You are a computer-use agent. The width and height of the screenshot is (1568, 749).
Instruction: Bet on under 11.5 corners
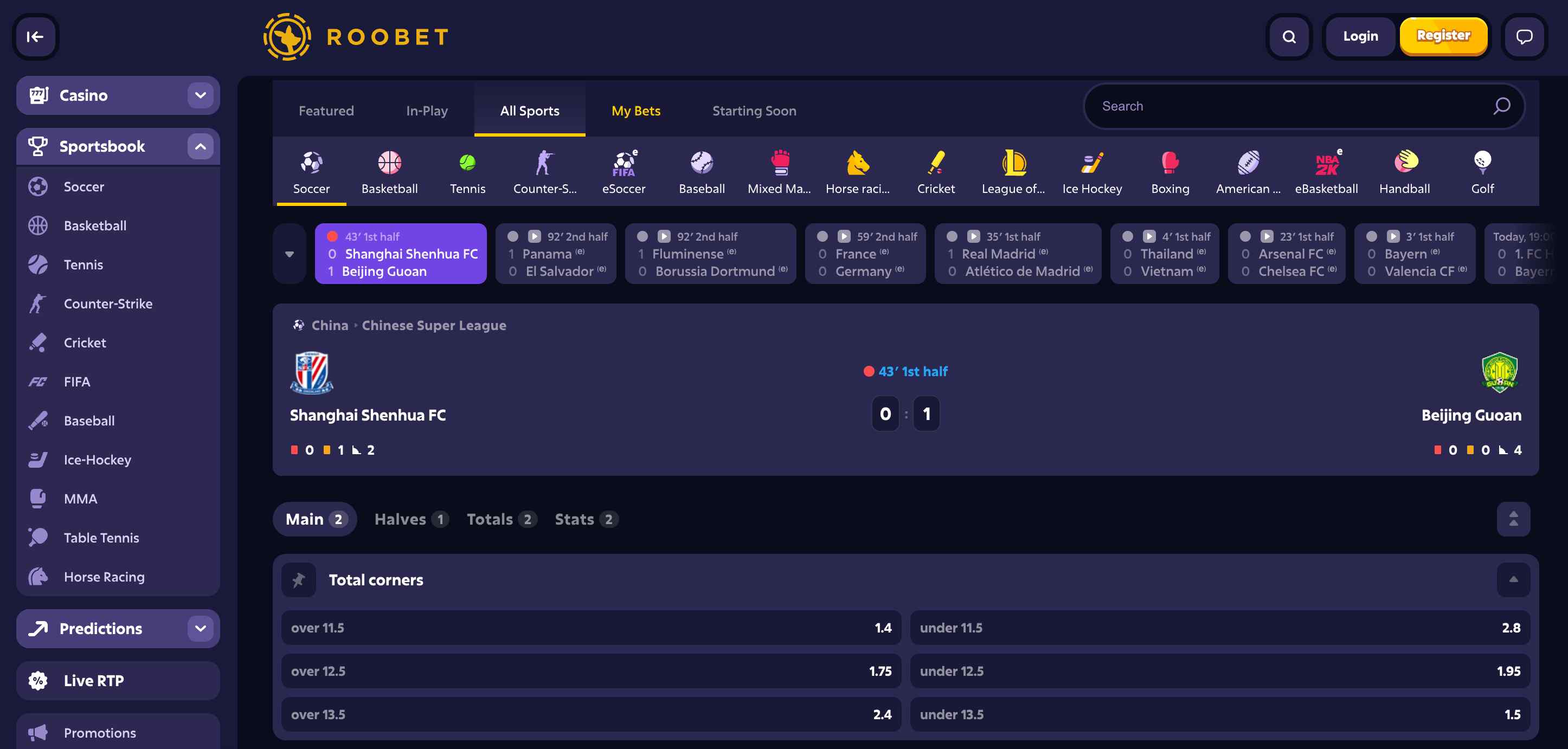[1220, 628]
